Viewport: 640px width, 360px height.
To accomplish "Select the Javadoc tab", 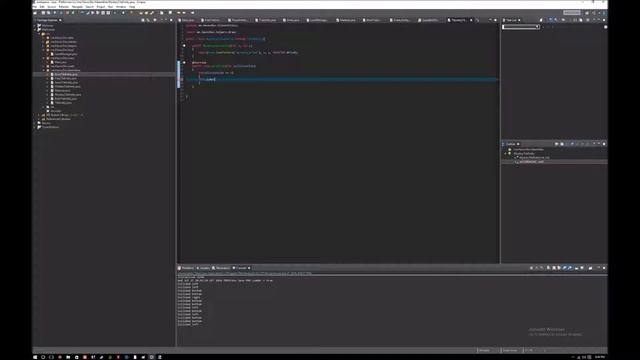I will click(x=203, y=268).
